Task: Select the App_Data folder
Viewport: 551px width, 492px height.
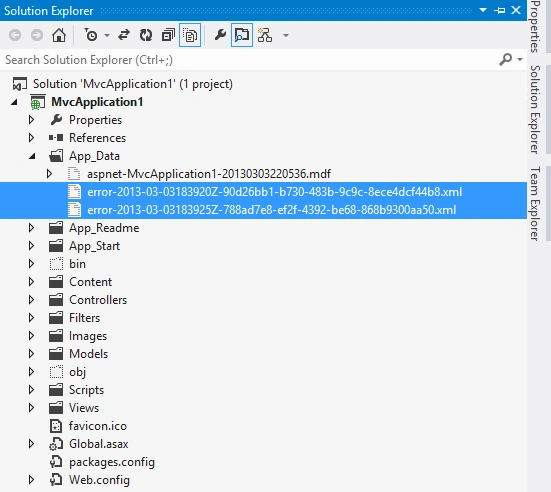Action: (x=94, y=156)
